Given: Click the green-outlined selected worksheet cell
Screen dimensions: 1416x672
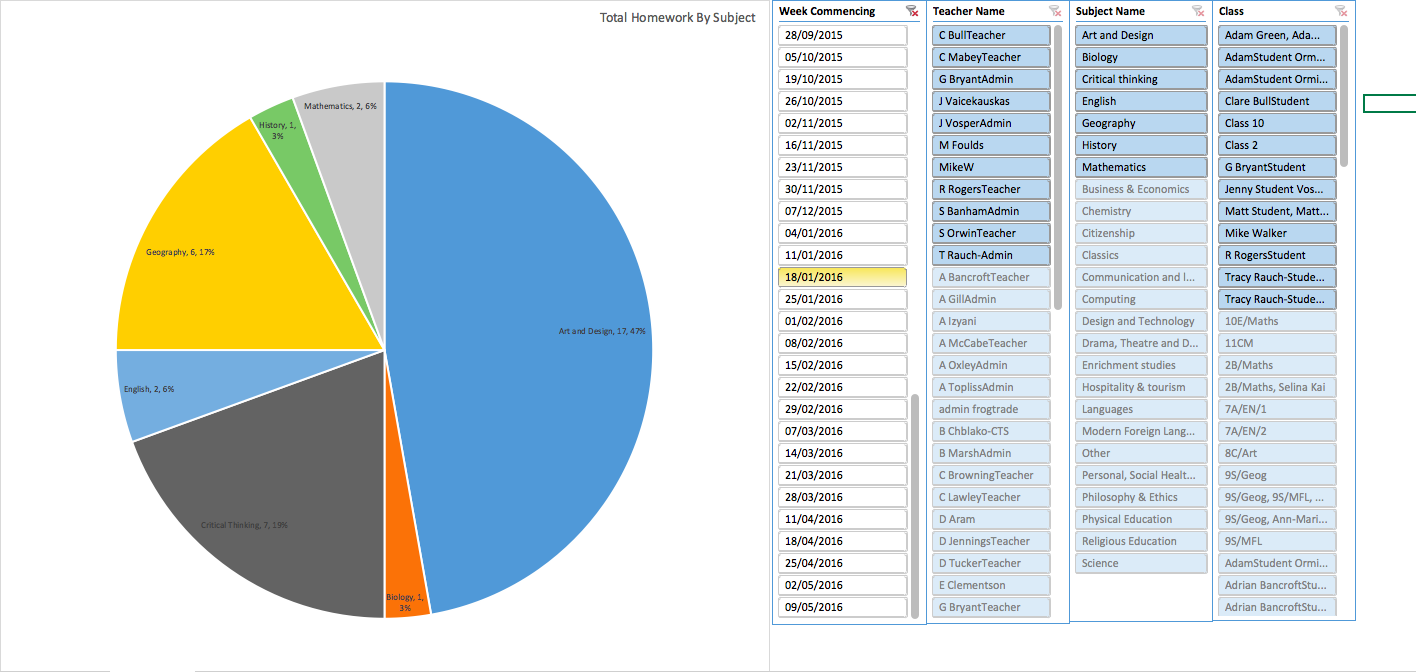Looking at the screenshot, I should (x=1390, y=103).
